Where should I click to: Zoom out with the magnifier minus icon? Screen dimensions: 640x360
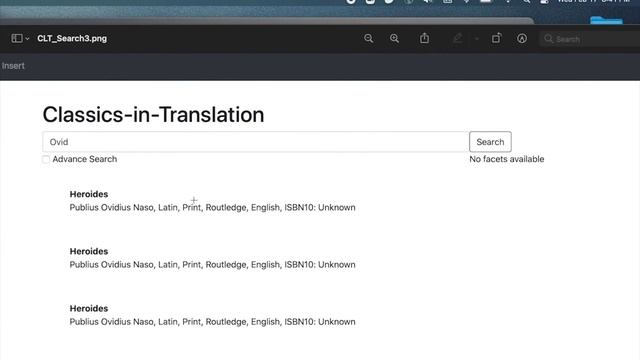(368, 38)
